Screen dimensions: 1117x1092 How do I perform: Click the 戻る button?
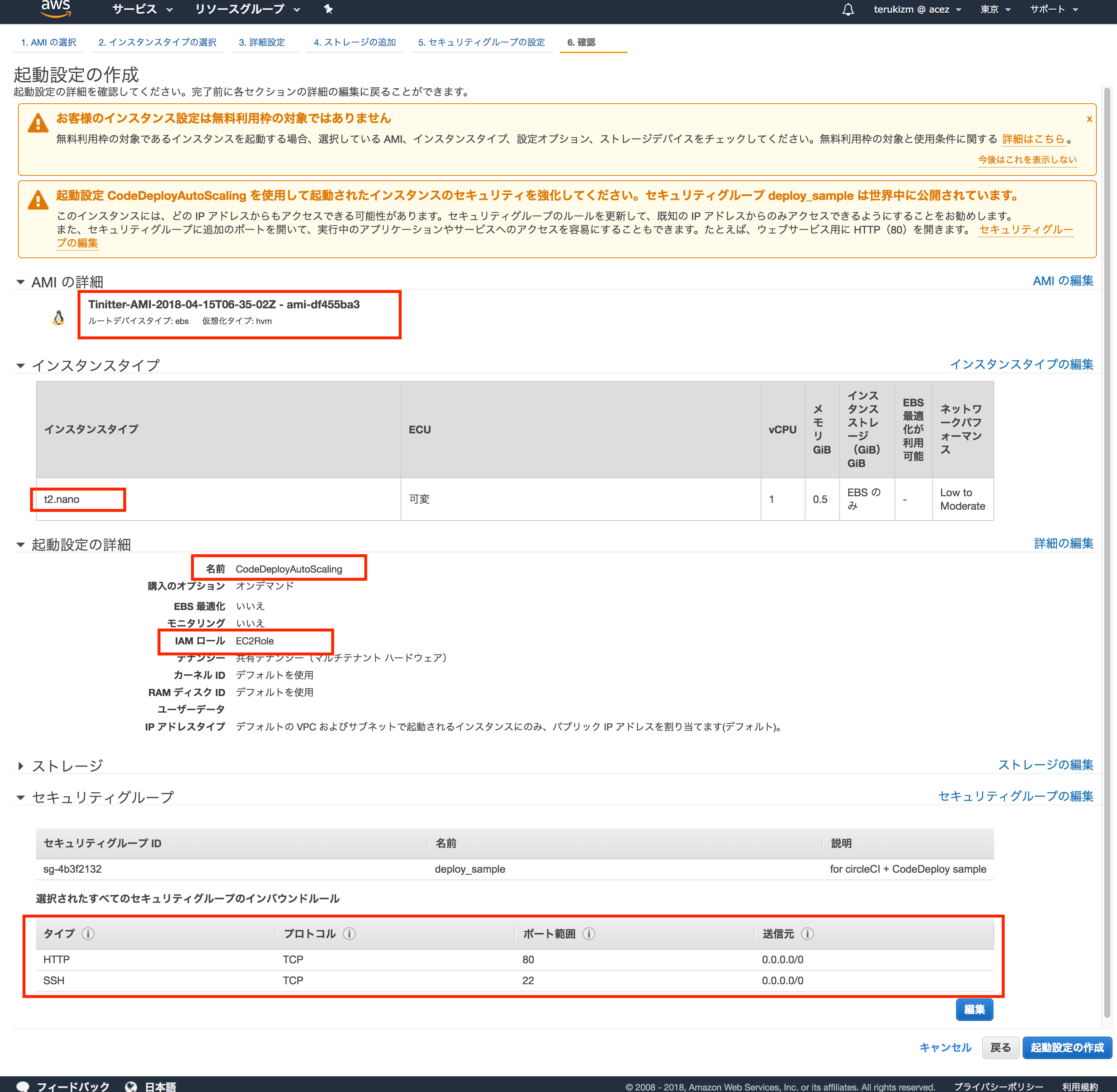1000,1047
